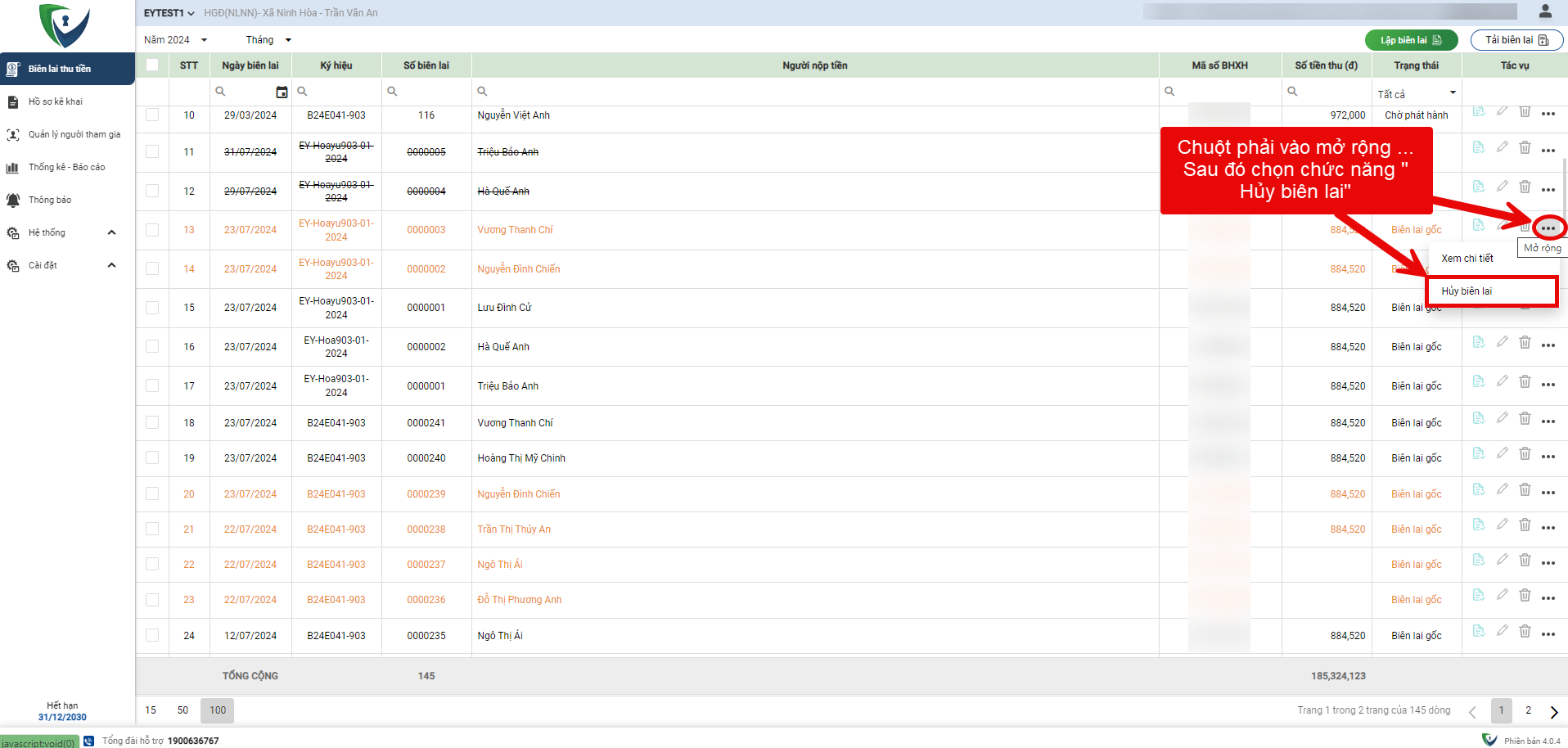Click the Tải biên lai button
This screenshot has width=1568, height=748.
1516,40
